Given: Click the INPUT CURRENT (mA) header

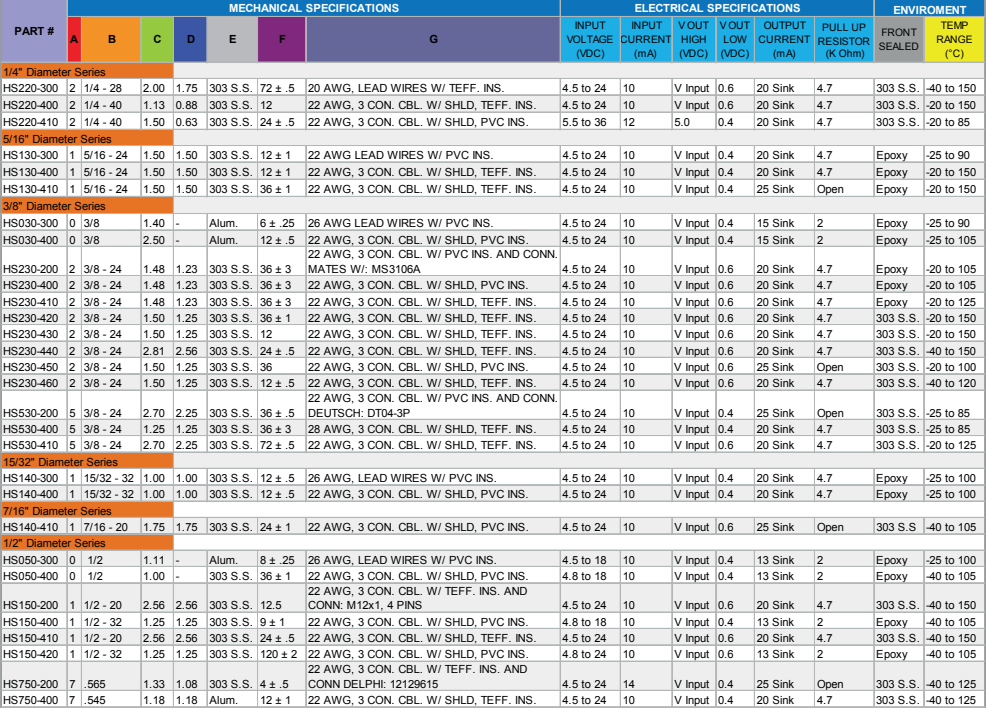Looking at the screenshot, I should point(646,39).
